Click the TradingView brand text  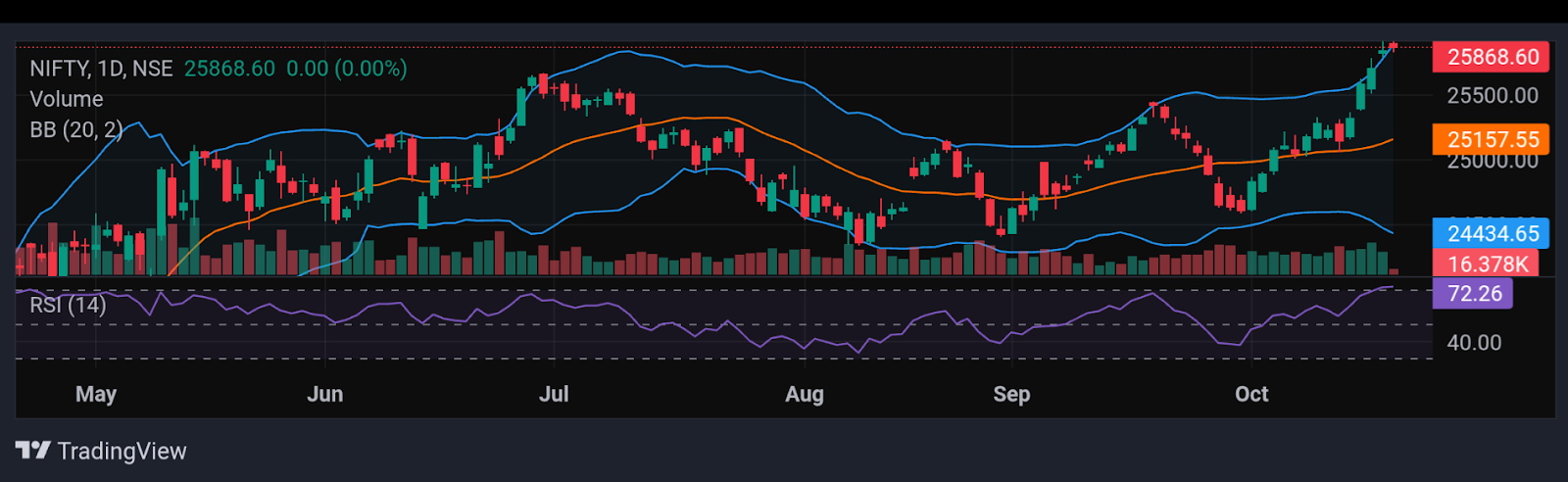(122, 452)
